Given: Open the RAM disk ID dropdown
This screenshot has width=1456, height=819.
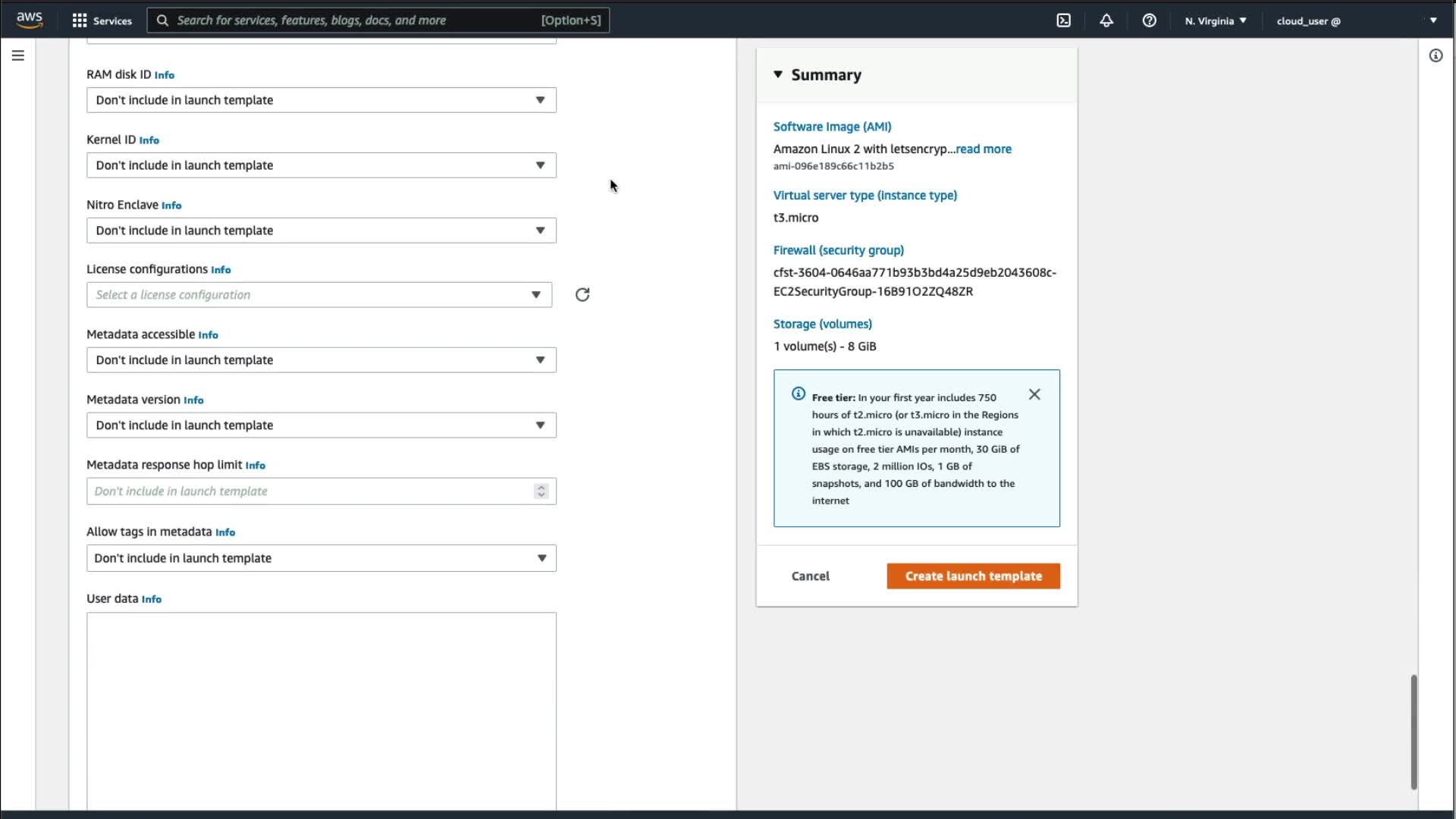Looking at the screenshot, I should tap(321, 100).
